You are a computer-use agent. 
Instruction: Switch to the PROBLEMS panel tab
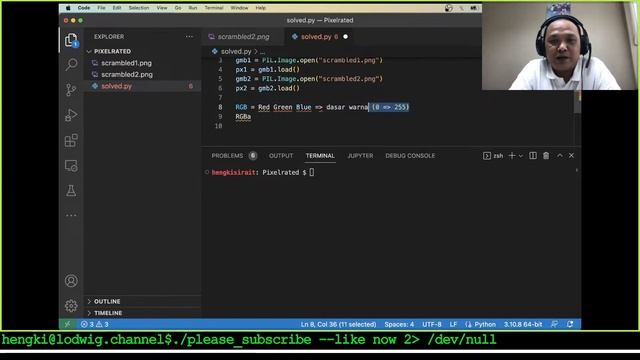234,156
